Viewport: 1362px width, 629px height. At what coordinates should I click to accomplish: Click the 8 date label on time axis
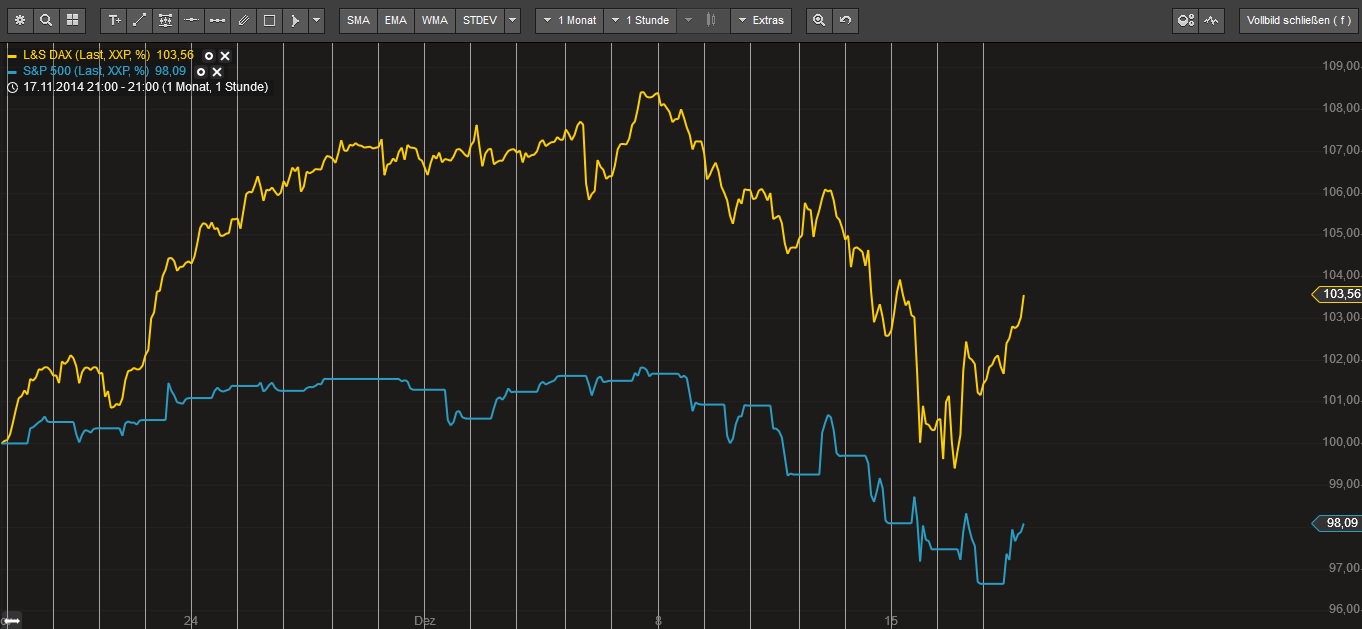tap(658, 621)
